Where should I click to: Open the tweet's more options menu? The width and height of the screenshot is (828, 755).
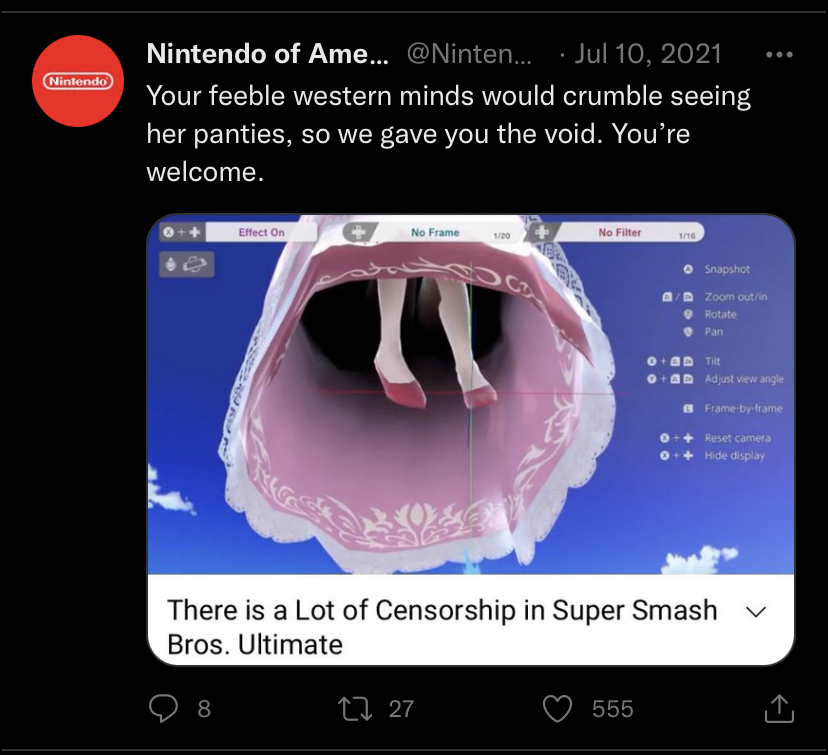coord(778,53)
